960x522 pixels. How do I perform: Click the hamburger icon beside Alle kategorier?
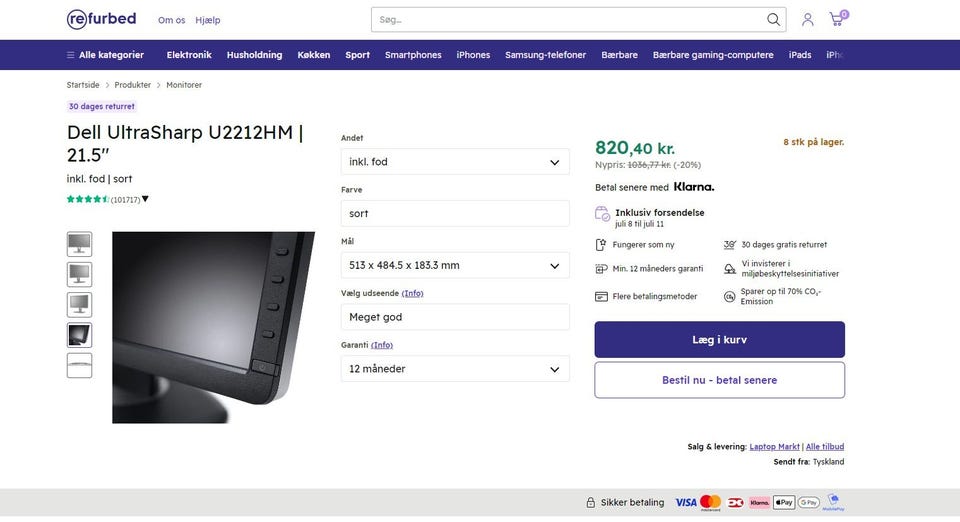click(70, 55)
